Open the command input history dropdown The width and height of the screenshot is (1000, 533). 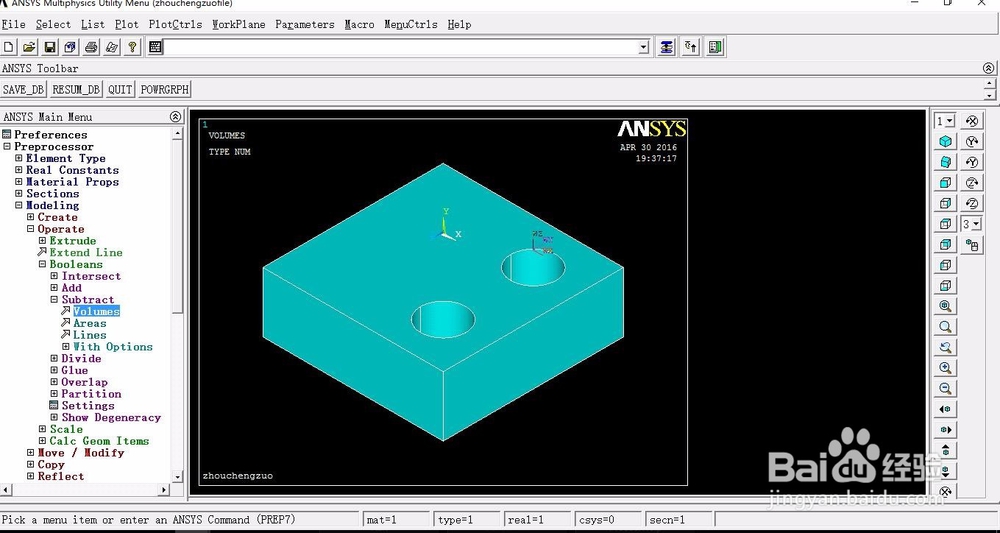click(x=643, y=47)
